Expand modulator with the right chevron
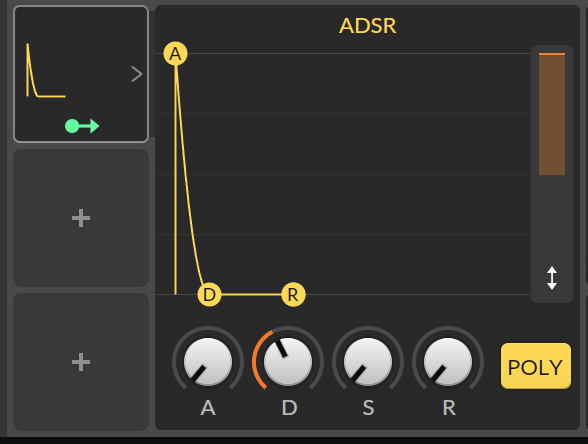588x444 pixels. [x=137, y=74]
